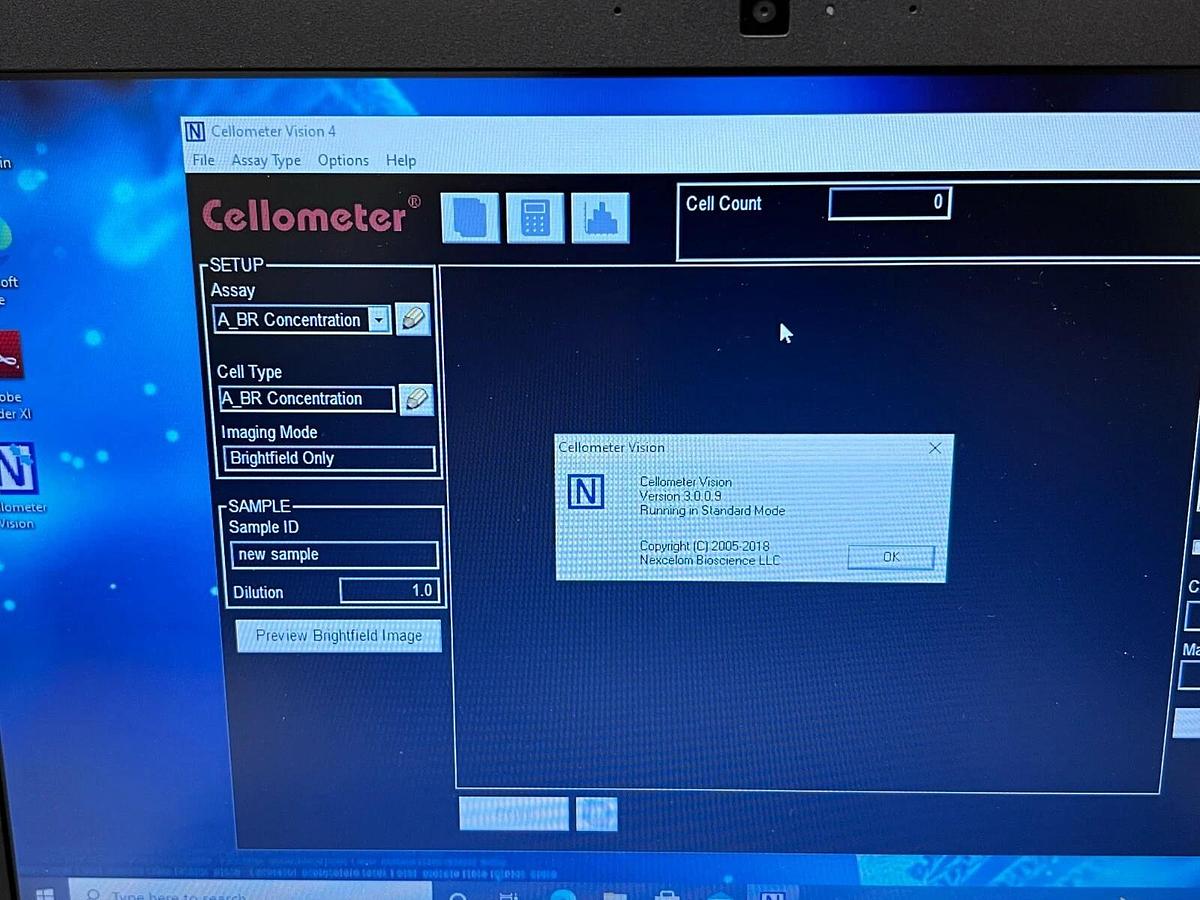
Task: Click the pages icon beside Cellometer logo
Action: (x=470, y=217)
